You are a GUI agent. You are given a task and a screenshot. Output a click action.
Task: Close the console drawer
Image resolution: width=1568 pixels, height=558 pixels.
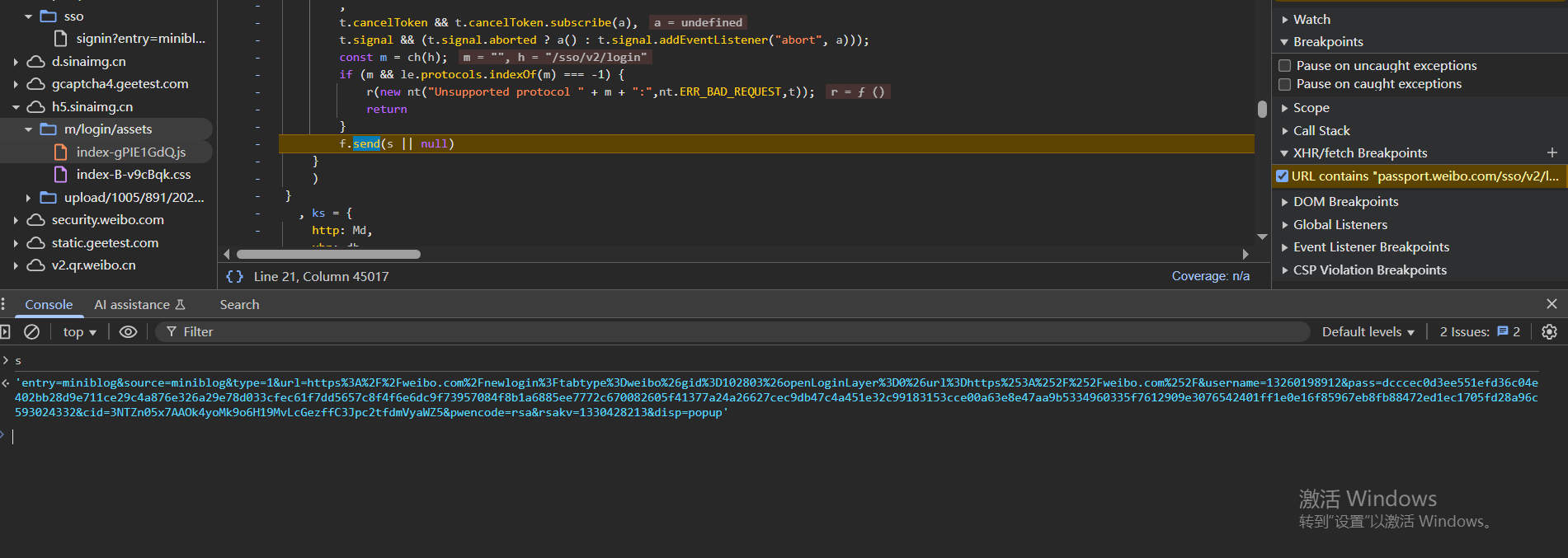tap(1551, 304)
